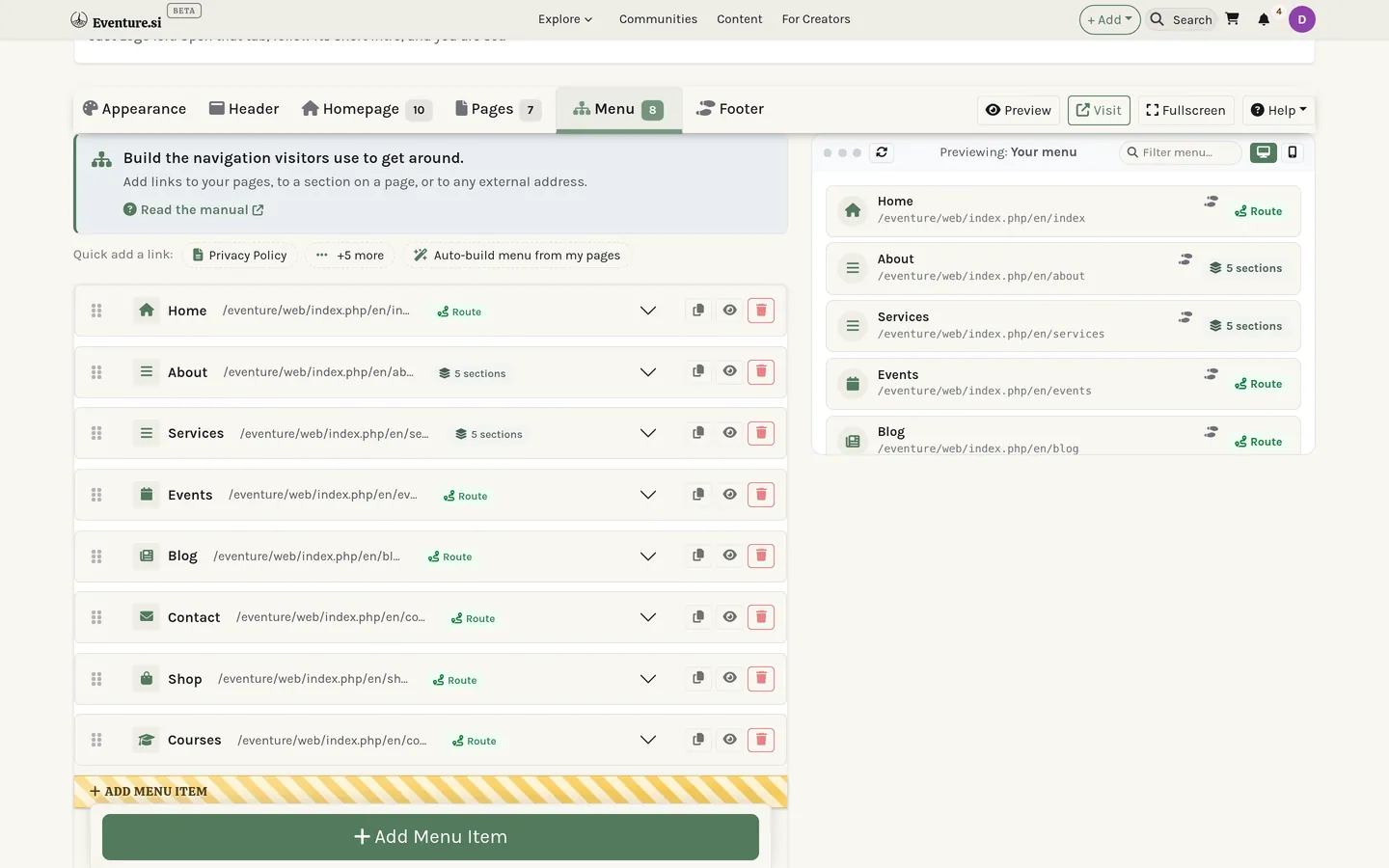Expand the Shop menu item
Viewport: 1389px width, 868px height.
click(x=648, y=679)
